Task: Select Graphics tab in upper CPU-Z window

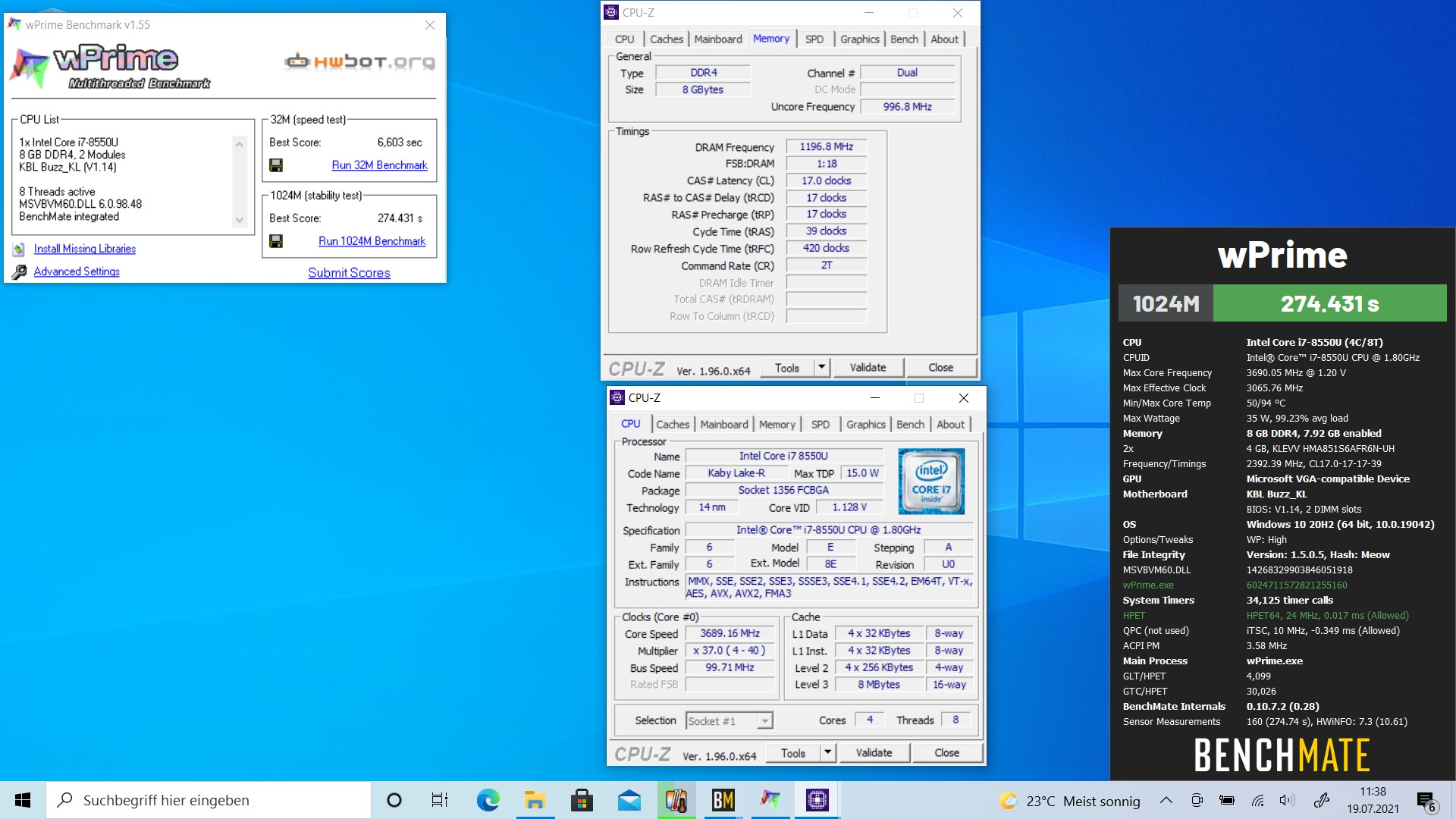Action: 860,39
